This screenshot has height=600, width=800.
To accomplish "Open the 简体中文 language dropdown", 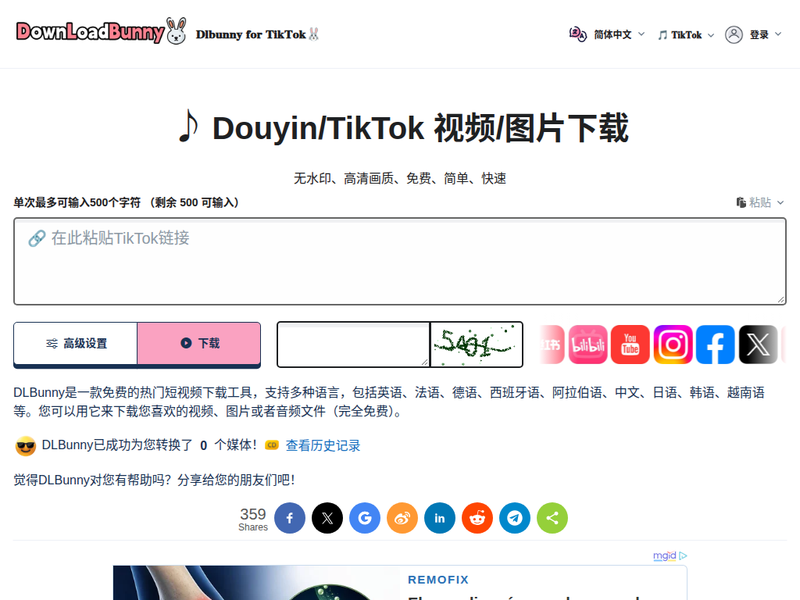I will 619,34.
